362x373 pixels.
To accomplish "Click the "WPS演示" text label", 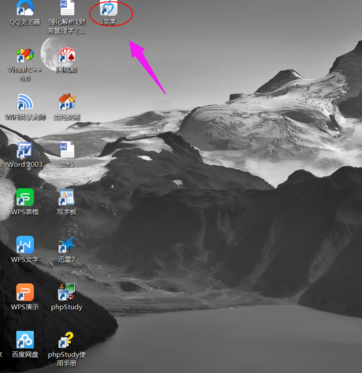I will (25, 307).
